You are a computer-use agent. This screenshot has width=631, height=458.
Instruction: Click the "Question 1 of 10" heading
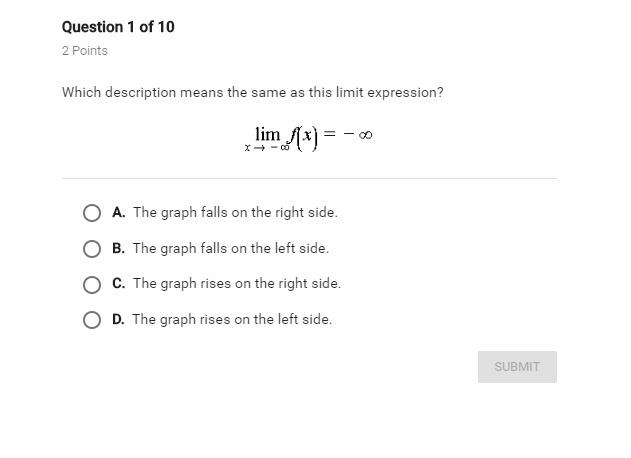(118, 27)
